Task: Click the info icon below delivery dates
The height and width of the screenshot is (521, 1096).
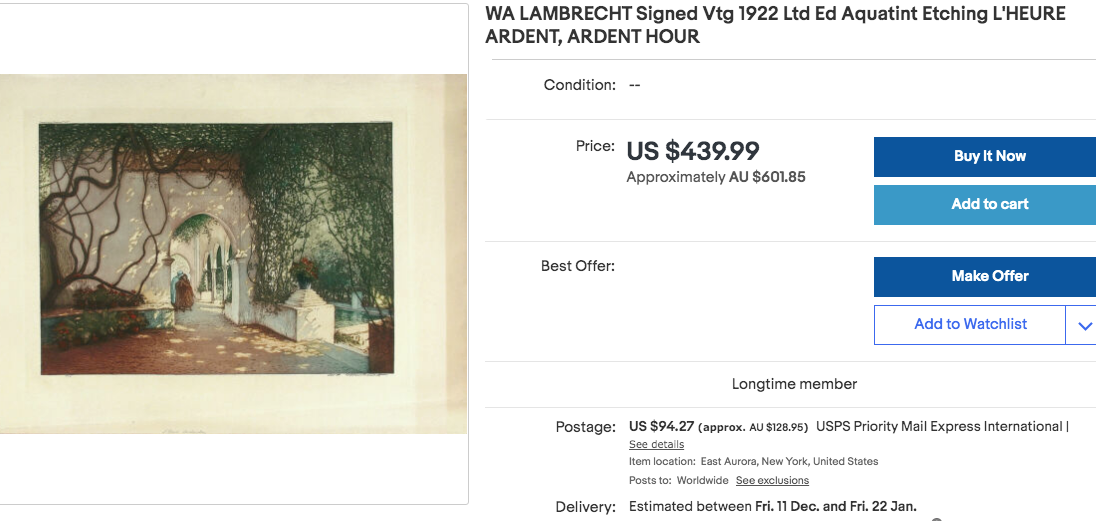Action: point(937,520)
